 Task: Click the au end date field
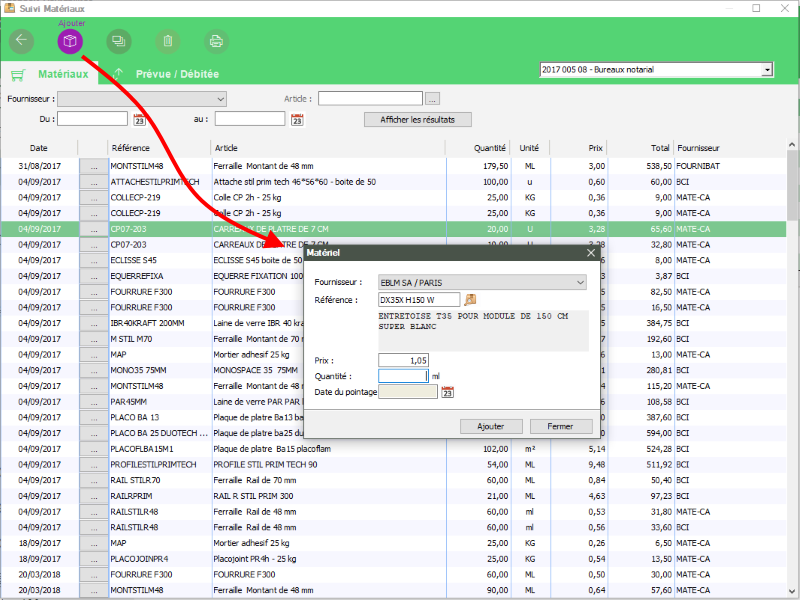[250, 119]
